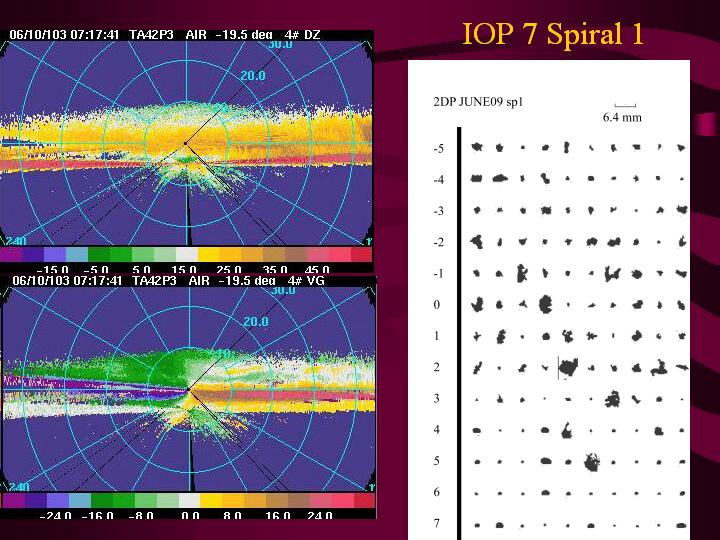Screen dimensions: 720x540
Task: Select the '2DP JUNE09 sp1' caption
Action: point(478,102)
